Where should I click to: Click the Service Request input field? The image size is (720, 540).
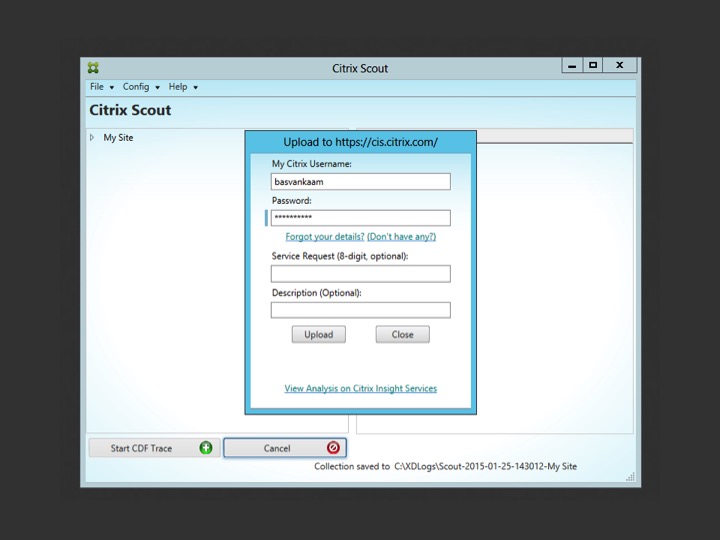(360, 274)
